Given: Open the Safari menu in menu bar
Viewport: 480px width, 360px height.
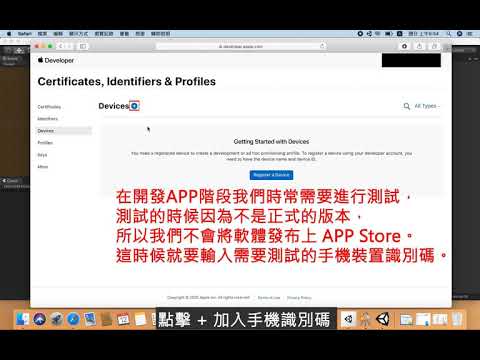Looking at the screenshot, I should coord(25,34).
